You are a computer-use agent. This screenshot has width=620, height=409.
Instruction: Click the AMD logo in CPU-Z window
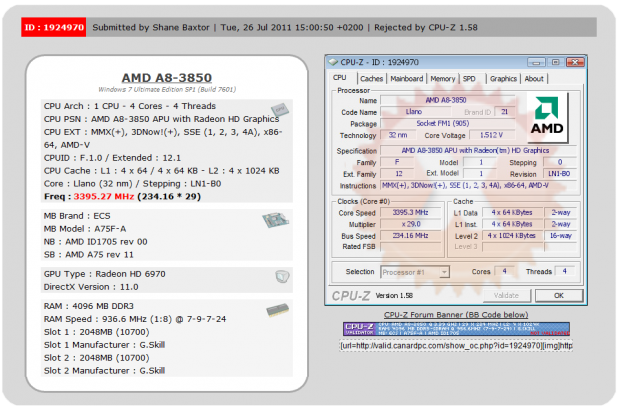point(547,117)
